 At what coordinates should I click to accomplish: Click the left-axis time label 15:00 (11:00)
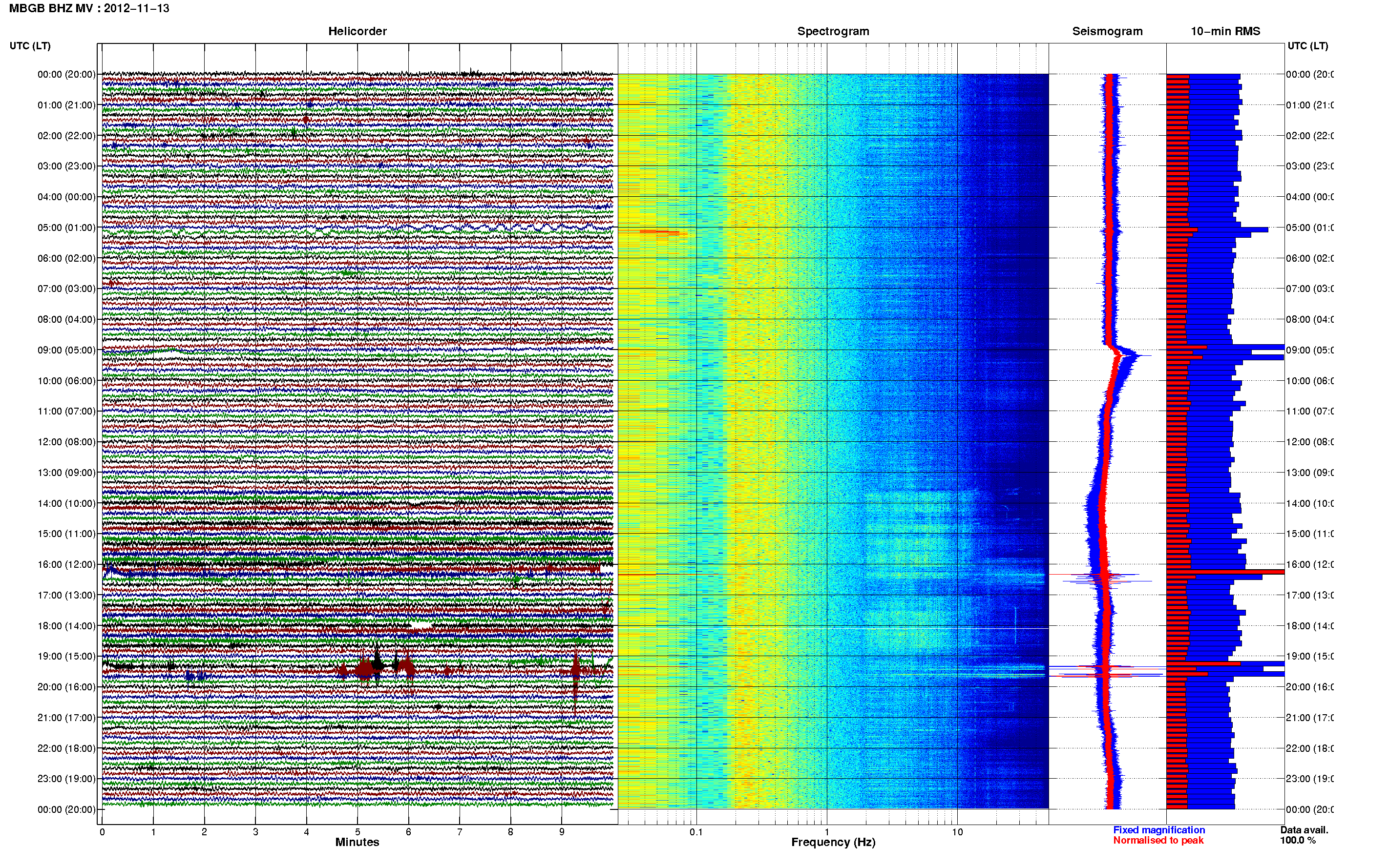pyautogui.click(x=66, y=534)
